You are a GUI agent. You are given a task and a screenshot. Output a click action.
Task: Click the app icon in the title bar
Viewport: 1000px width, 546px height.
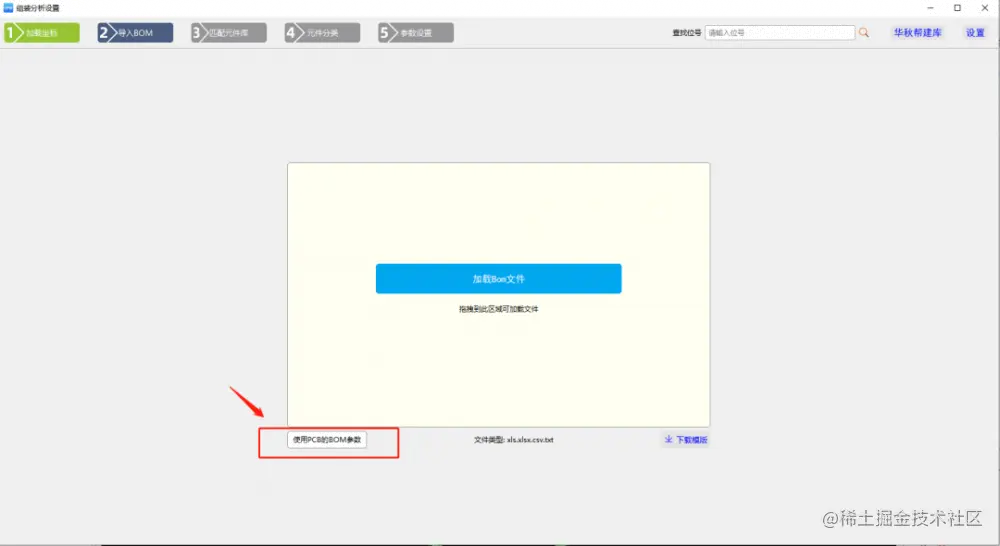(x=8, y=8)
